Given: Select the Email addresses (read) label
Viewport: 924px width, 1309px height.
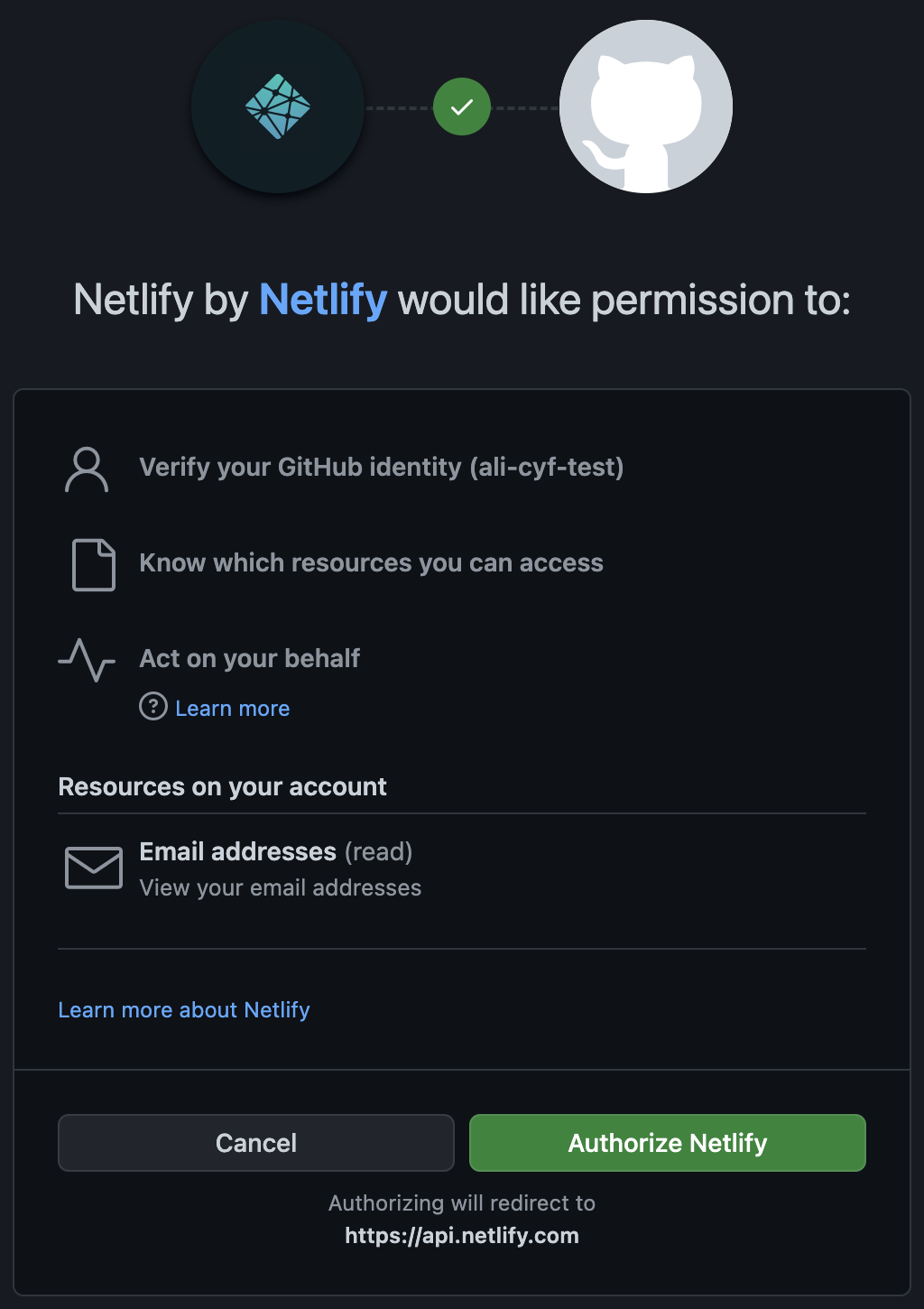Looking at the screenshot, I should pyautogui.click(x=275, y=851).
